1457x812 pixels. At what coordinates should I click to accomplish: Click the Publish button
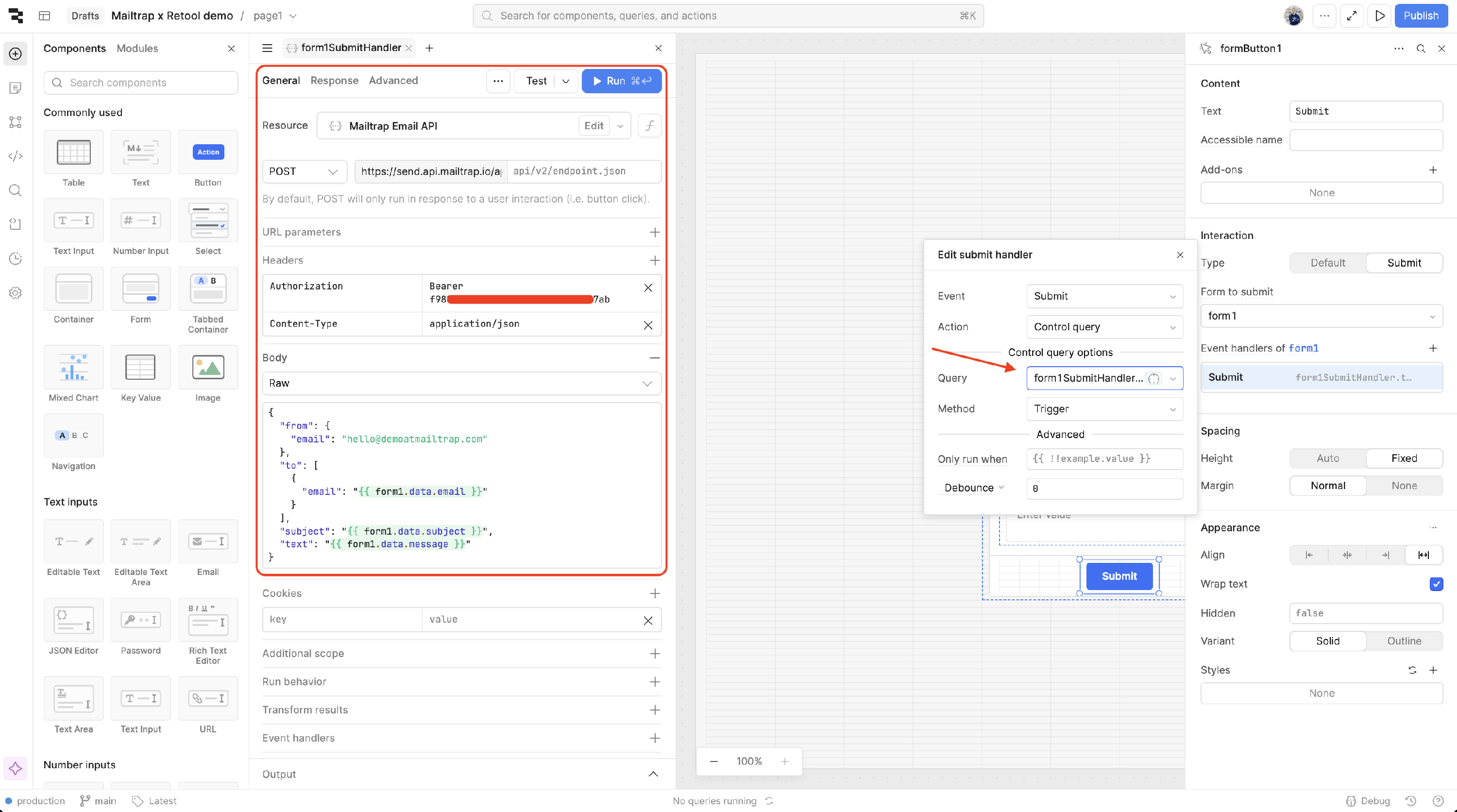click(1421, 16)
